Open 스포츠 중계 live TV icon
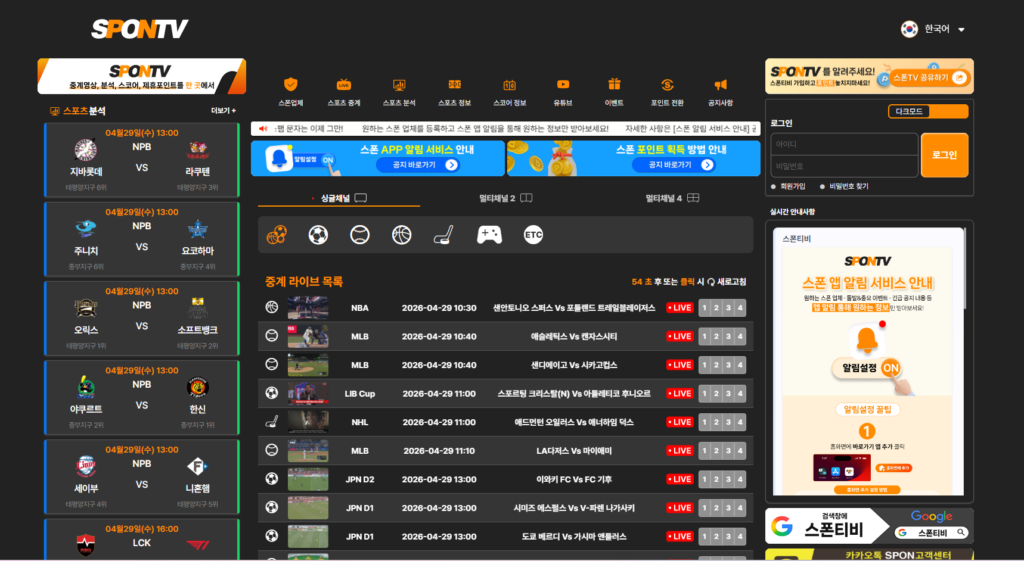Image resolution: width=1024 pixels, height=561 pixels. point(344,85)
